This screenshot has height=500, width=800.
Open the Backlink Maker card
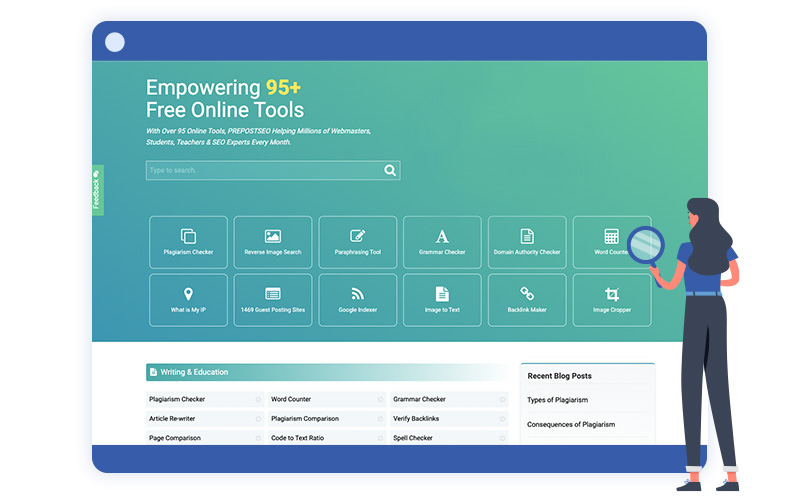527,300
